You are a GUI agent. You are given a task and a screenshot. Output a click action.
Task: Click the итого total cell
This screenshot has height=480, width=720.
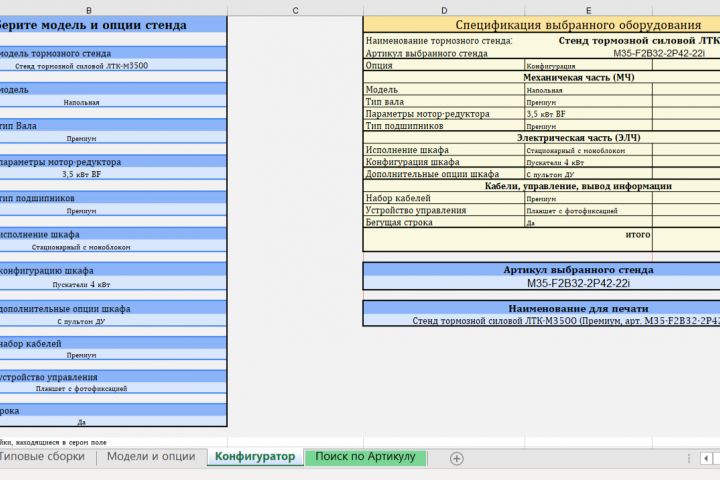tap(507, 239)
